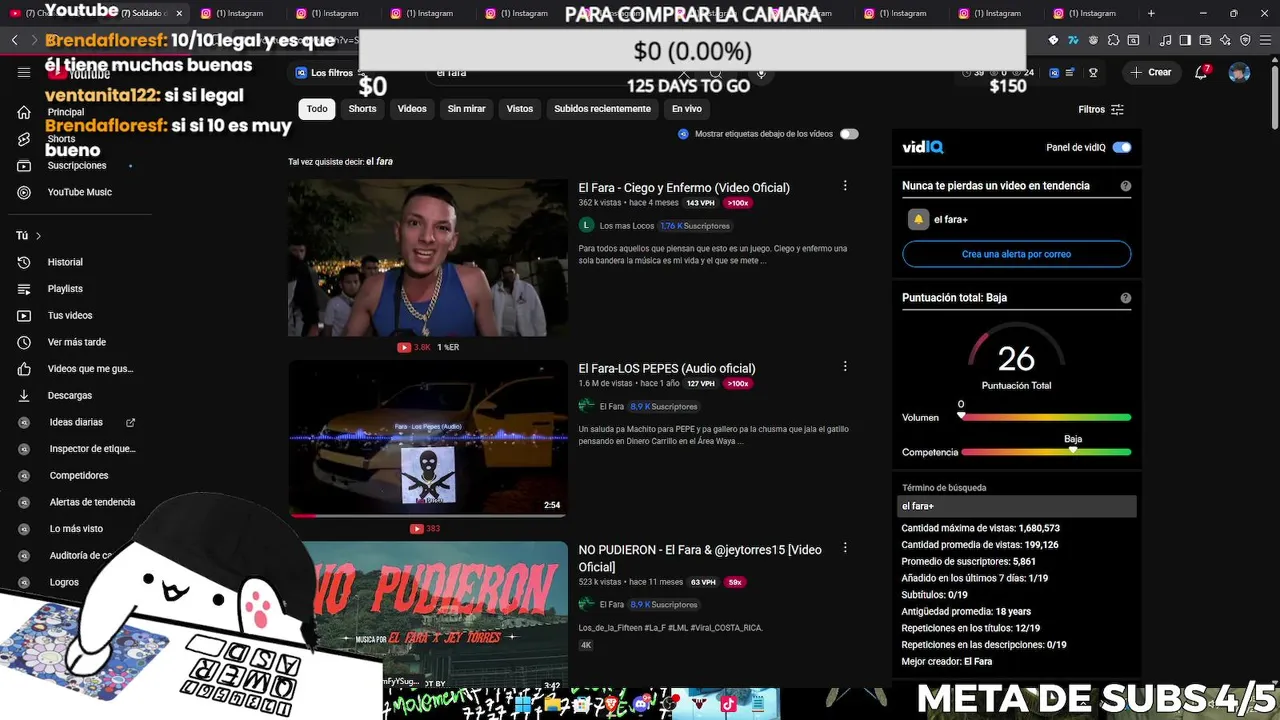Open El Fara - Ciego y Enfermo title
The height and width of the screenshot is (720, 1280).
(684, 187)
